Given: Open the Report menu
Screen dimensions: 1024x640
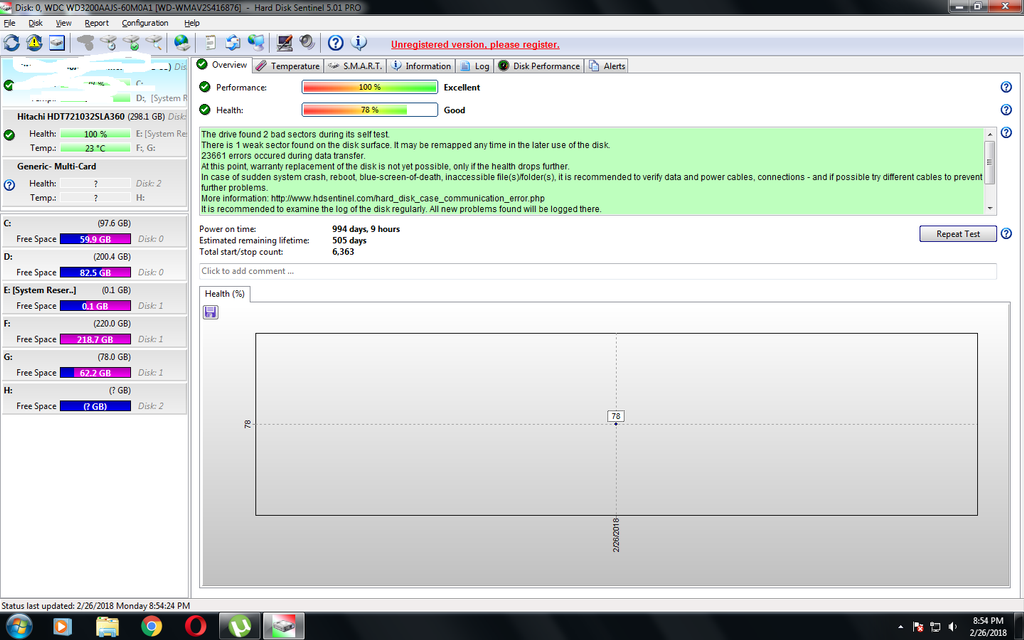Looking at the screenshot, I should click(97, 23).
